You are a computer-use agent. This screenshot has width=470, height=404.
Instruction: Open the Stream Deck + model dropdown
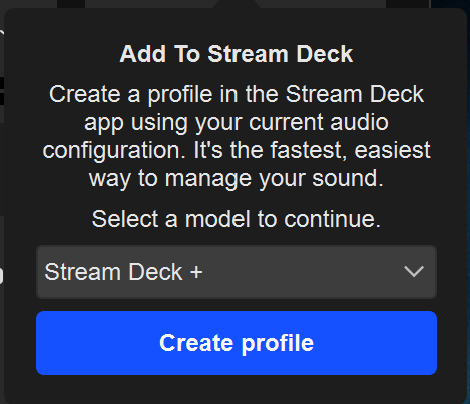(236, 272)
